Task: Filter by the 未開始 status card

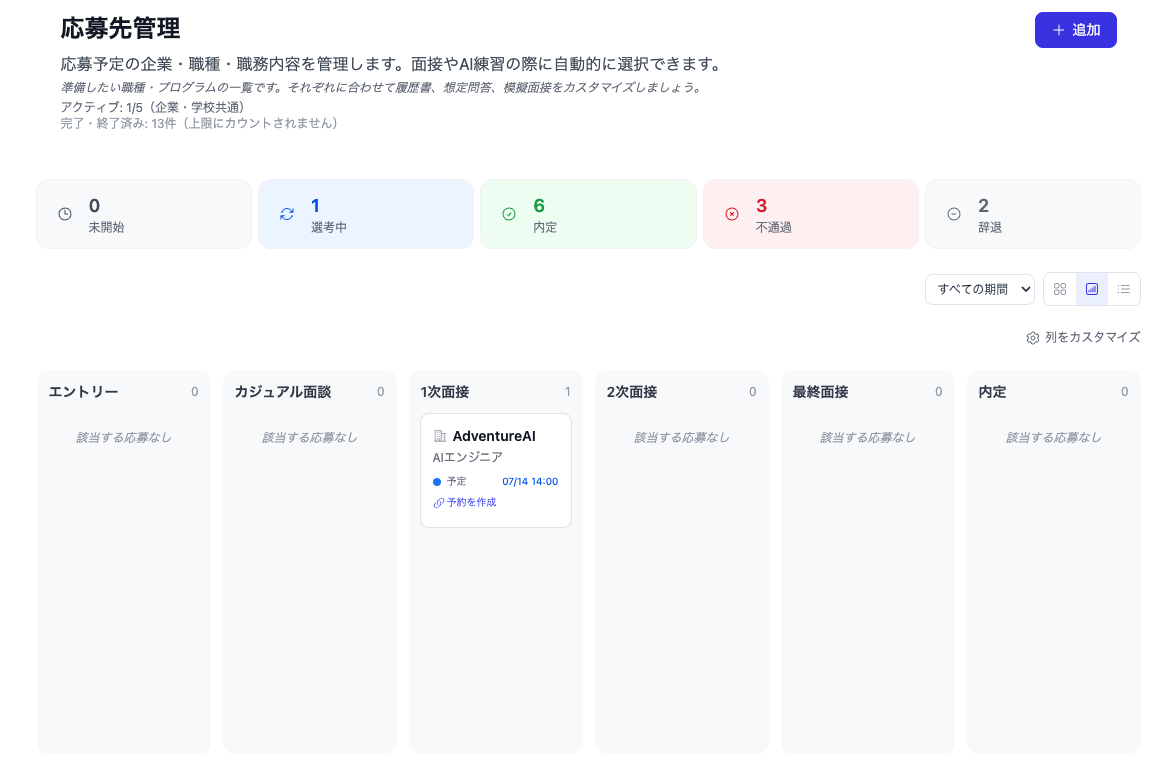Action: [x=144, y=214]
